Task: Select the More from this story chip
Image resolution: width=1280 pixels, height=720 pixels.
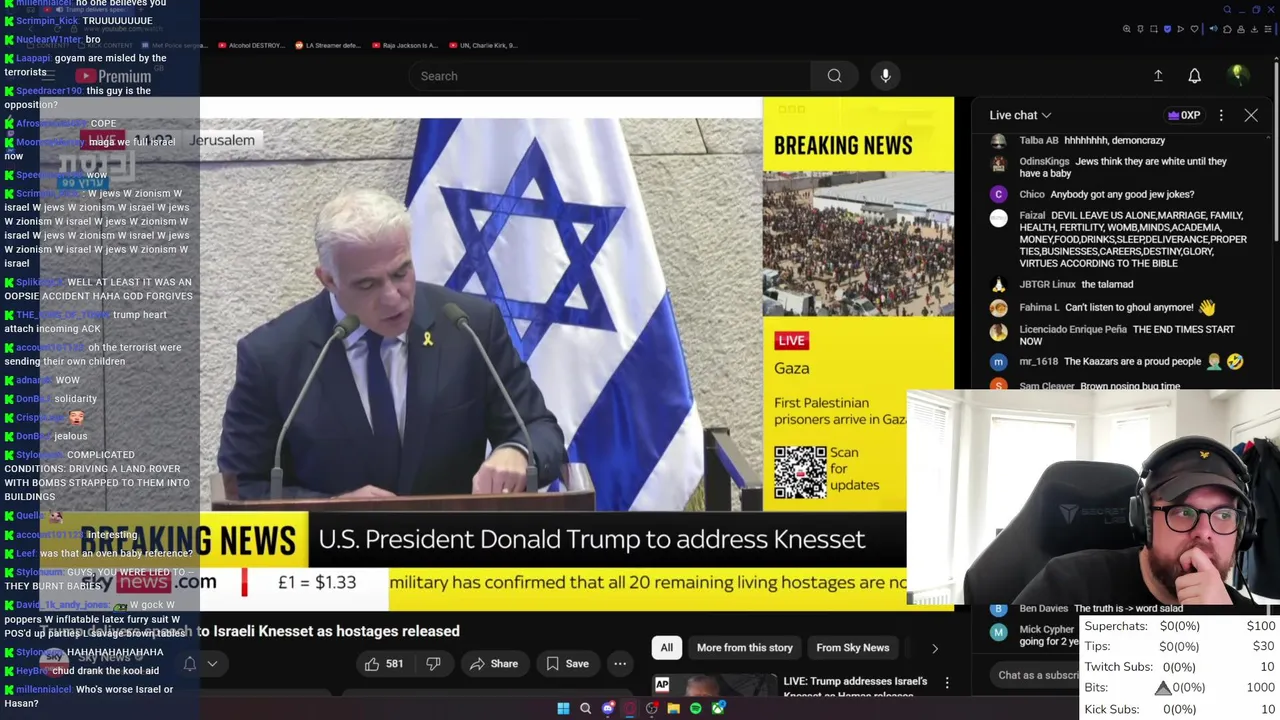Action: (745, 648)
